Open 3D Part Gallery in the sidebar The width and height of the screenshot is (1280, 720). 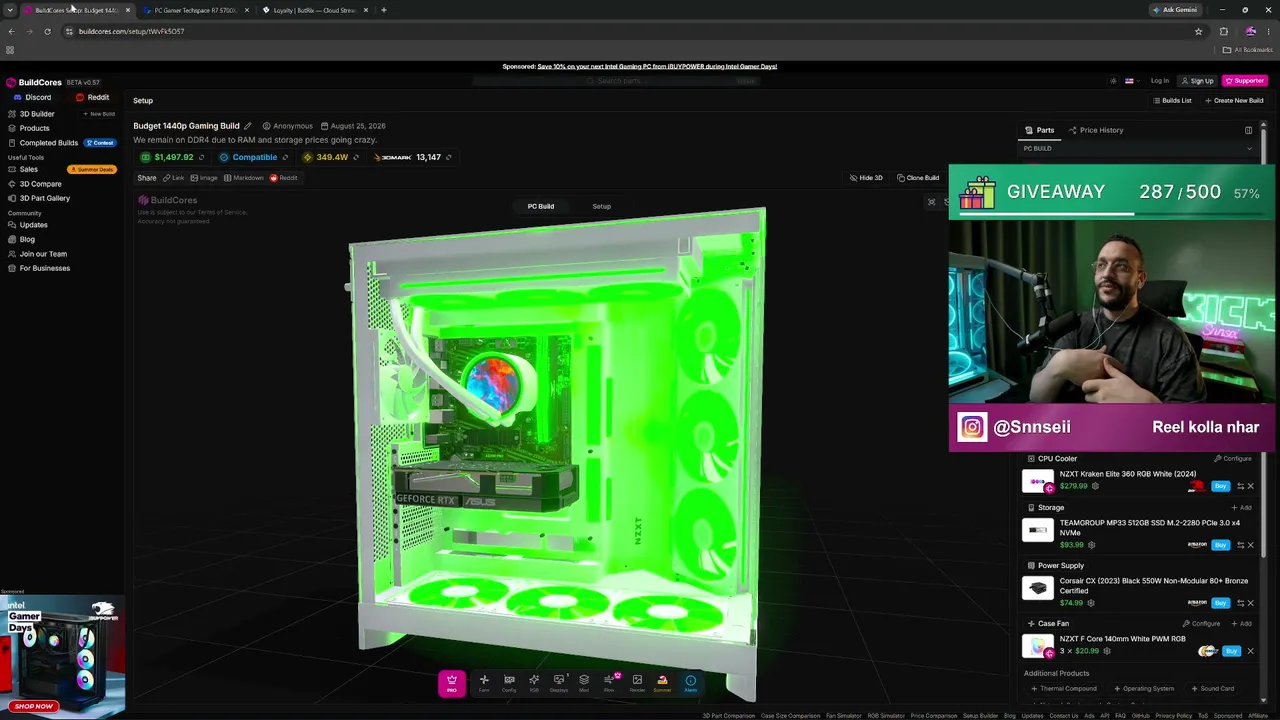point(38,198)
